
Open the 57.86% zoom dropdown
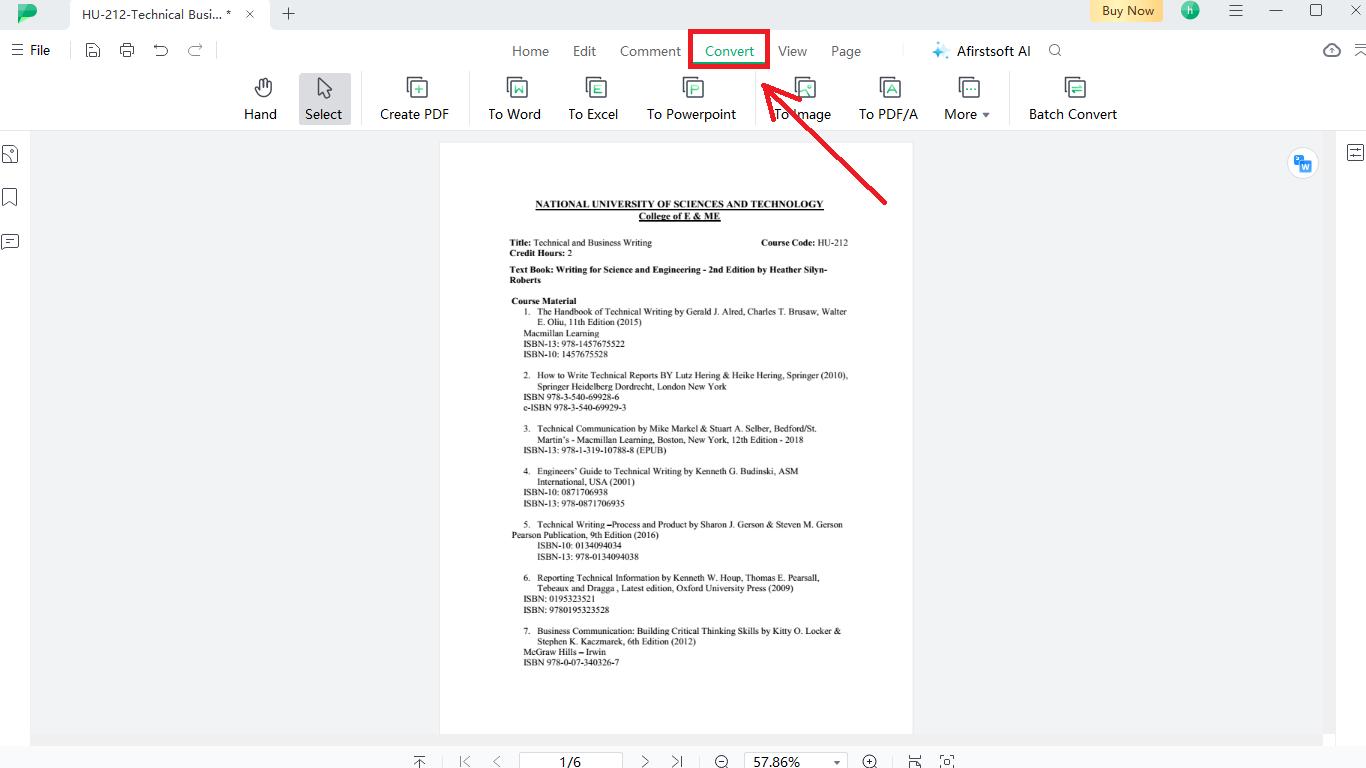click(x=796, y=762)
